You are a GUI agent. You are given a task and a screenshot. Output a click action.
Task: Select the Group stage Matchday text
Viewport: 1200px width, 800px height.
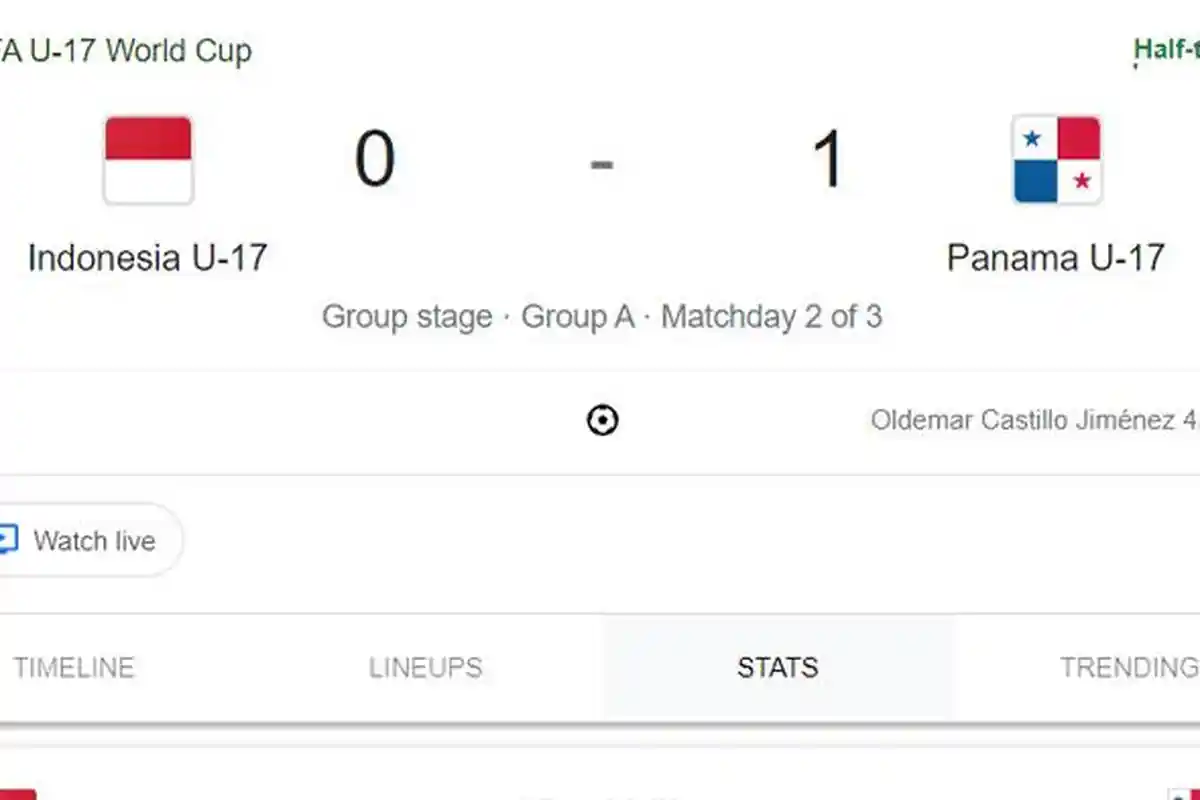click(601, 316)
